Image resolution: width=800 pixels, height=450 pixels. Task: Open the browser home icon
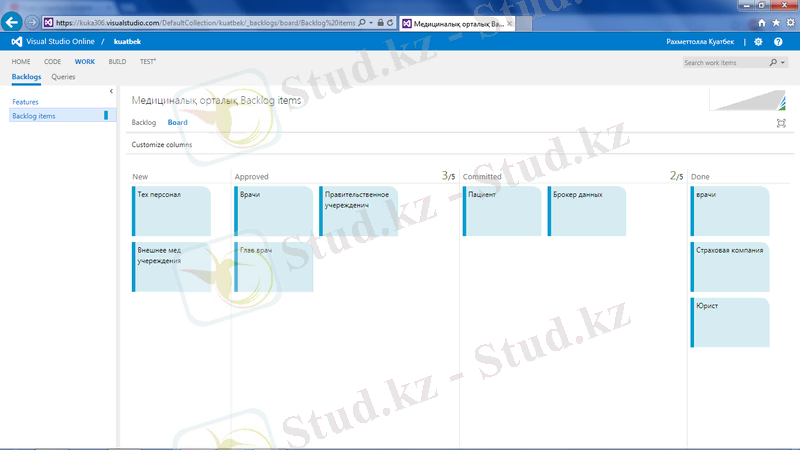pyautogui.click(x=762, y=23)
